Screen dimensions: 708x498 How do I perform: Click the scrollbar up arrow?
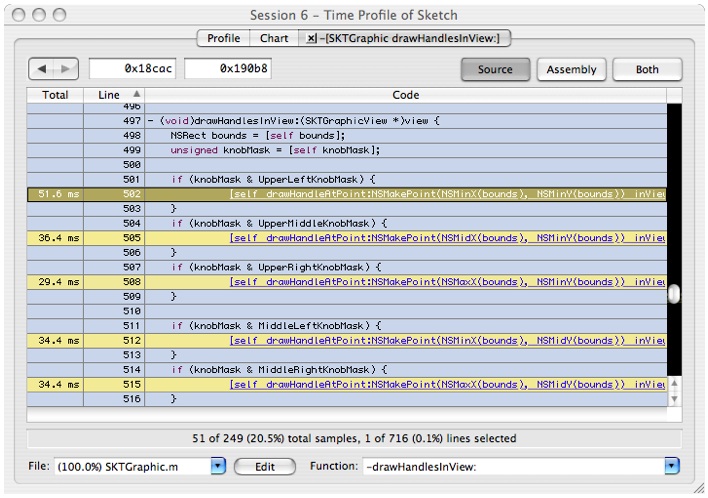(674, 384)
